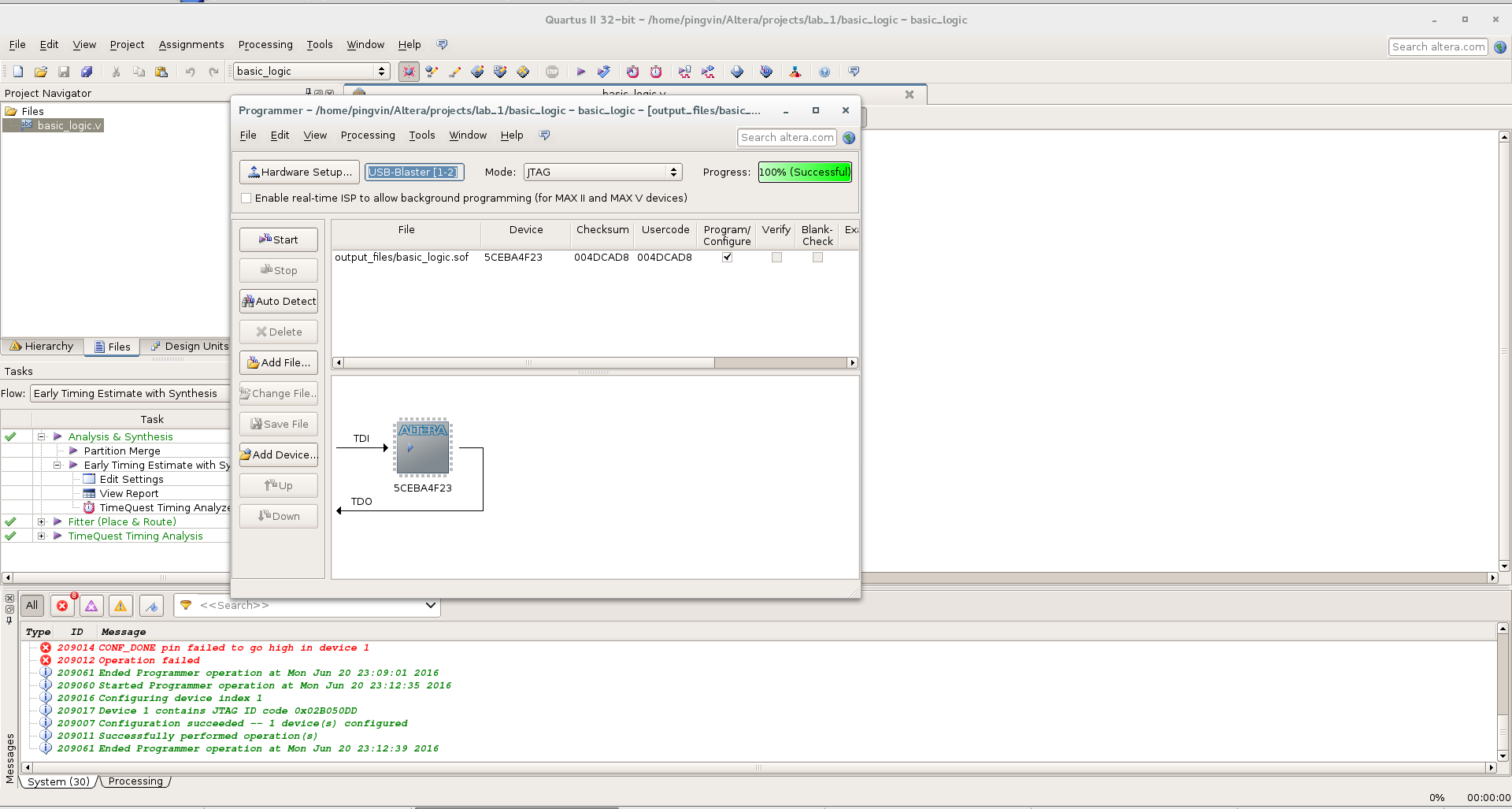
Task: Click the Cut scissors icon
Action: point(116,72)
